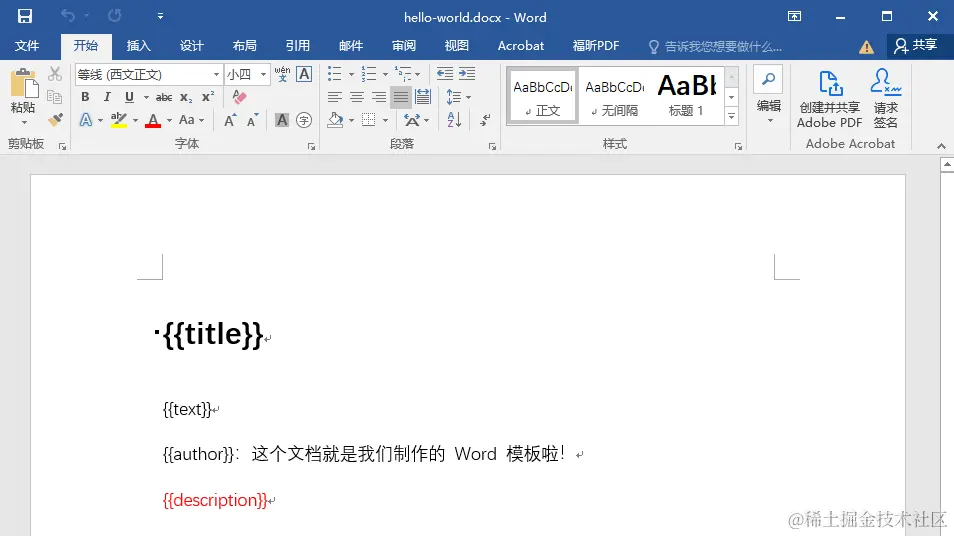Activate the Format Painter brush
This screenshot has height=536, width=954.
pos(55,120)
